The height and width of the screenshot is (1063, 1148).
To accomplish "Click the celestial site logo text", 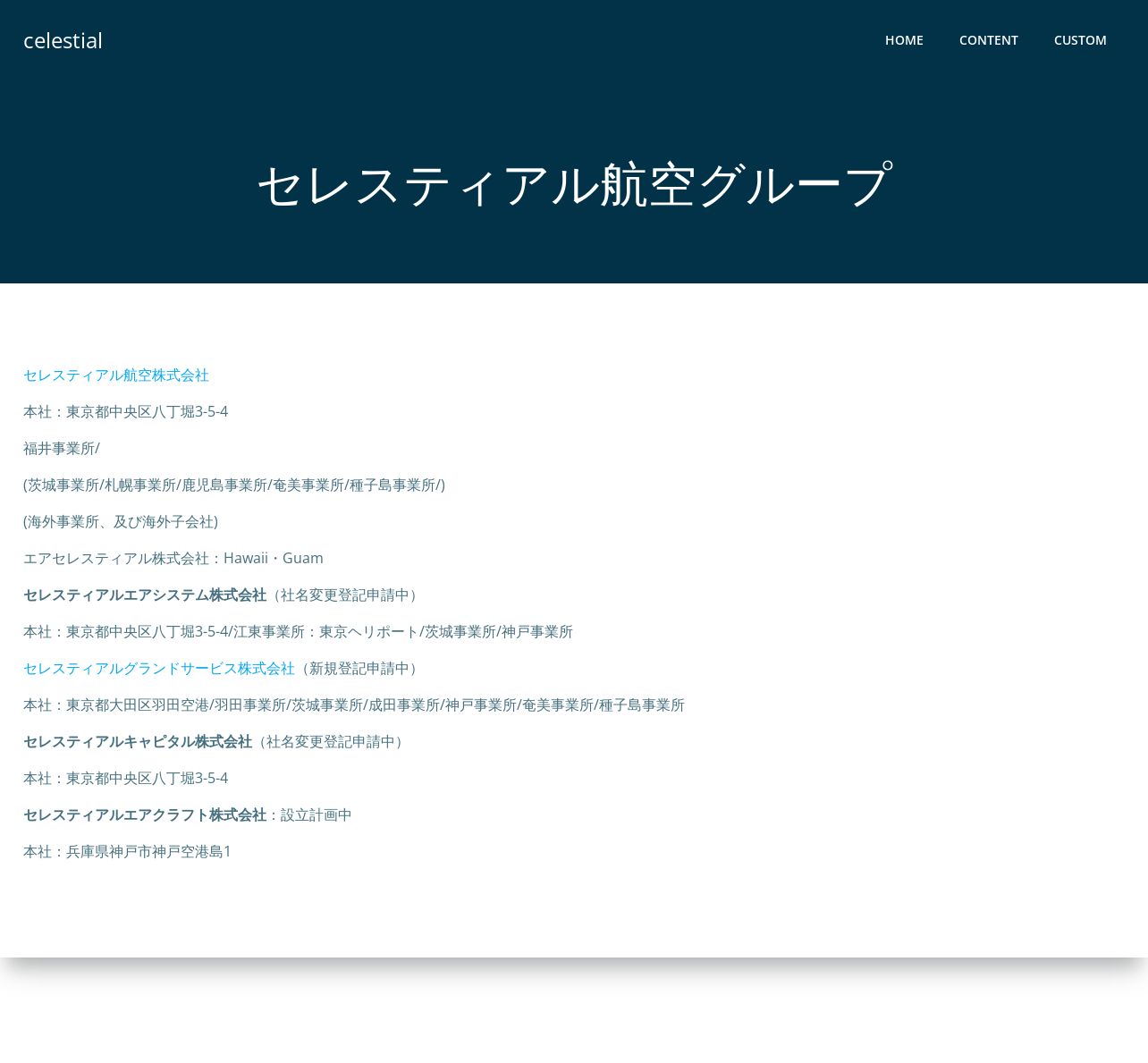I will pyautogui.click(x=63, y=41).
